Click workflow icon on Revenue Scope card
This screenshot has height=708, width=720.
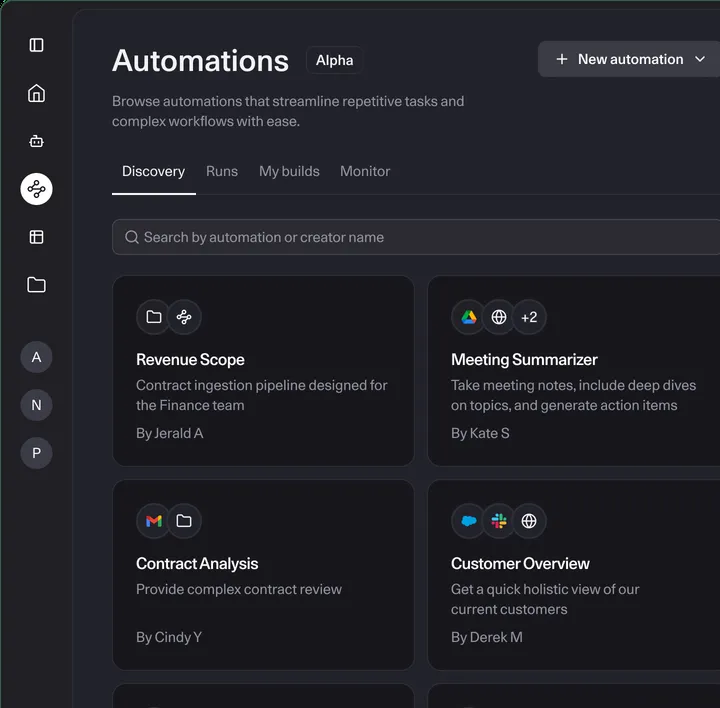pyautogui.click(x=184, y=317)
